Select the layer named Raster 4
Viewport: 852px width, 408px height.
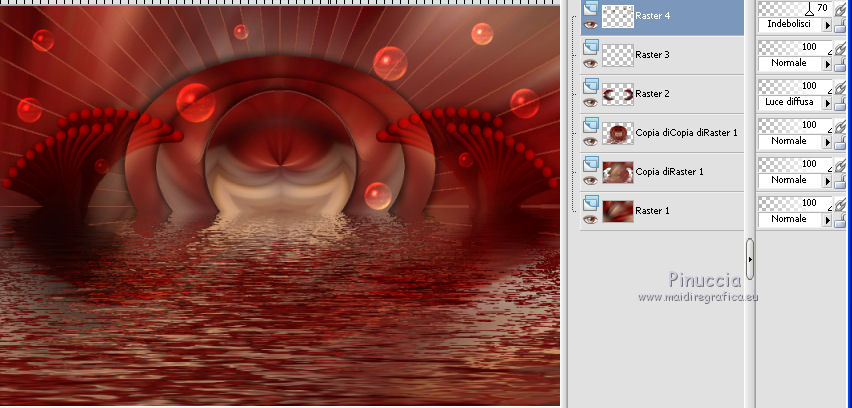coord(653,16)
